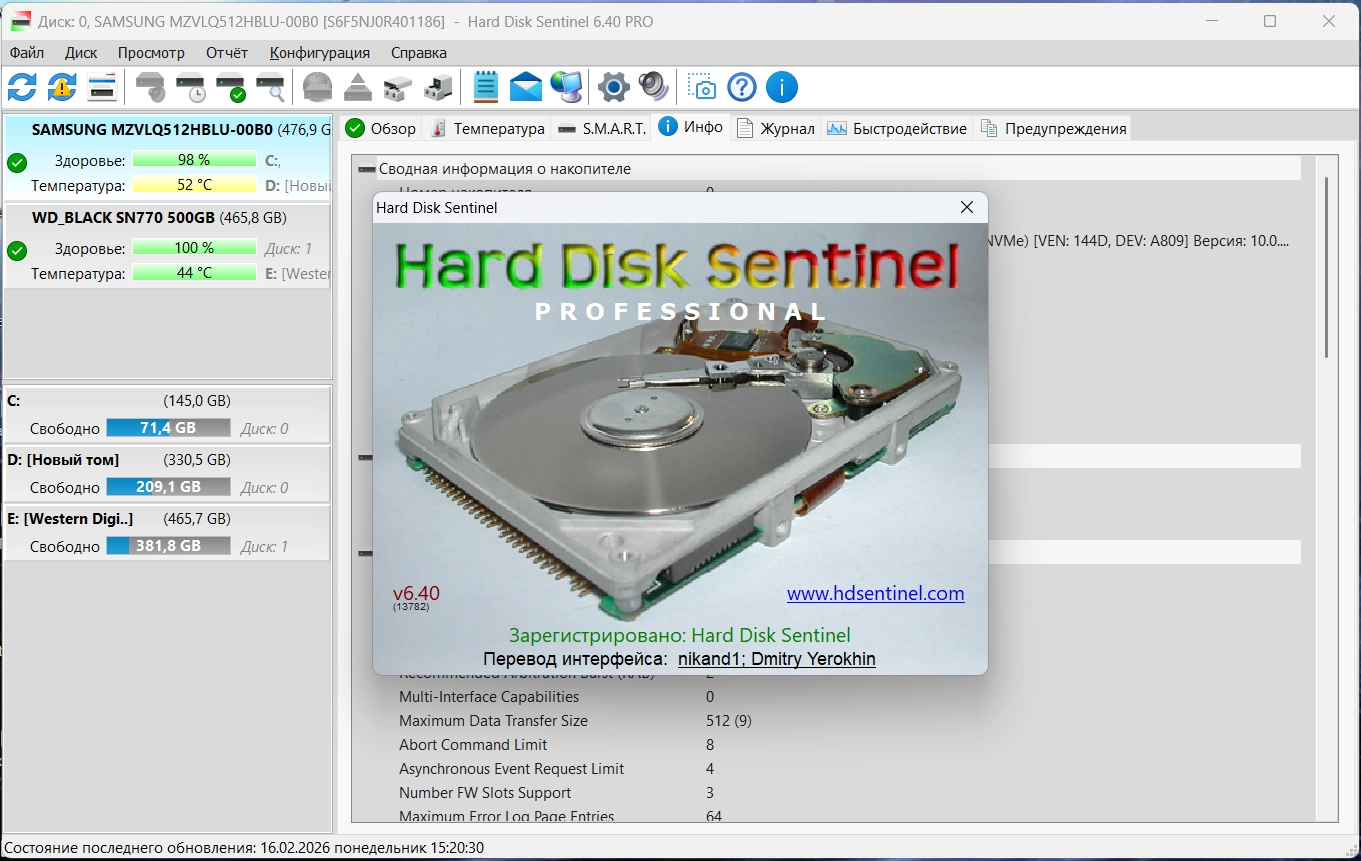Open the www.hdsentinel.com link
This screenshot has height=861, width=1361.
pos(876,594)
